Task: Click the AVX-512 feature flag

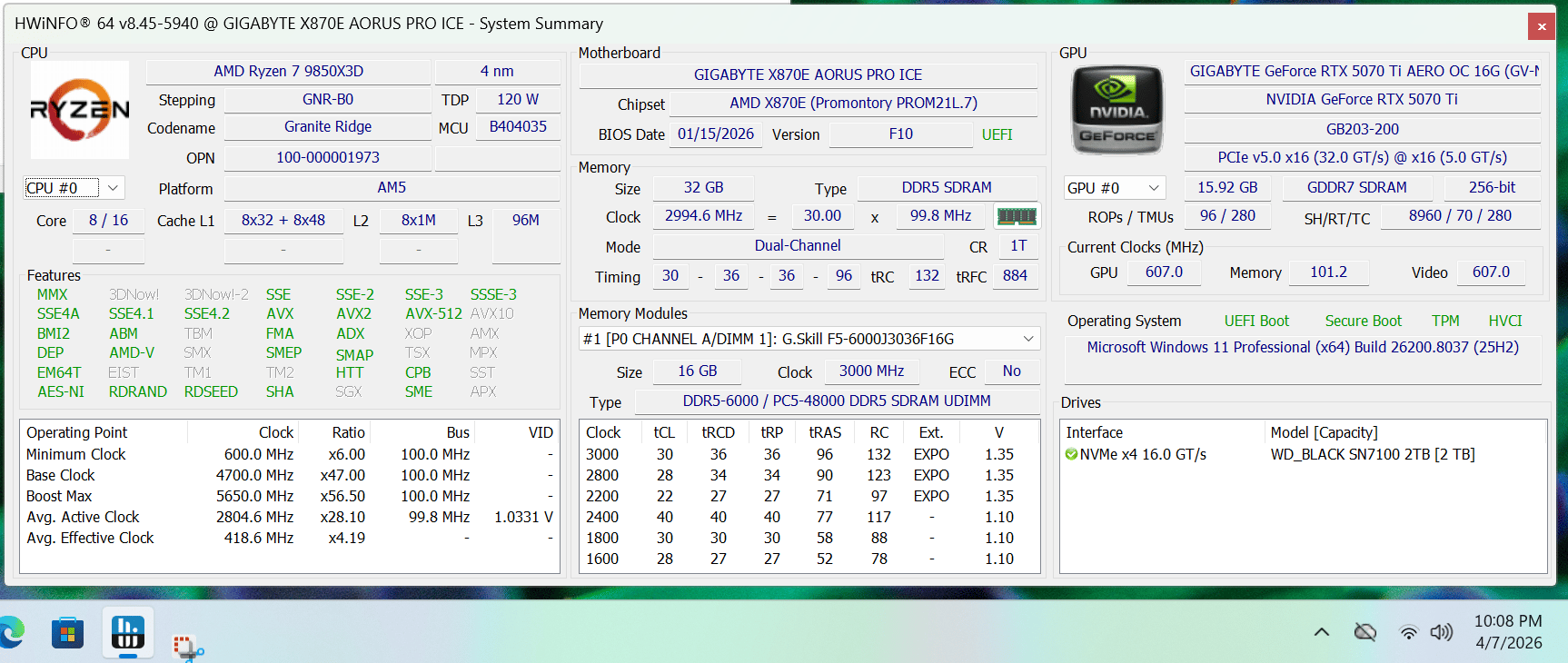Action: tap(433, 314)
